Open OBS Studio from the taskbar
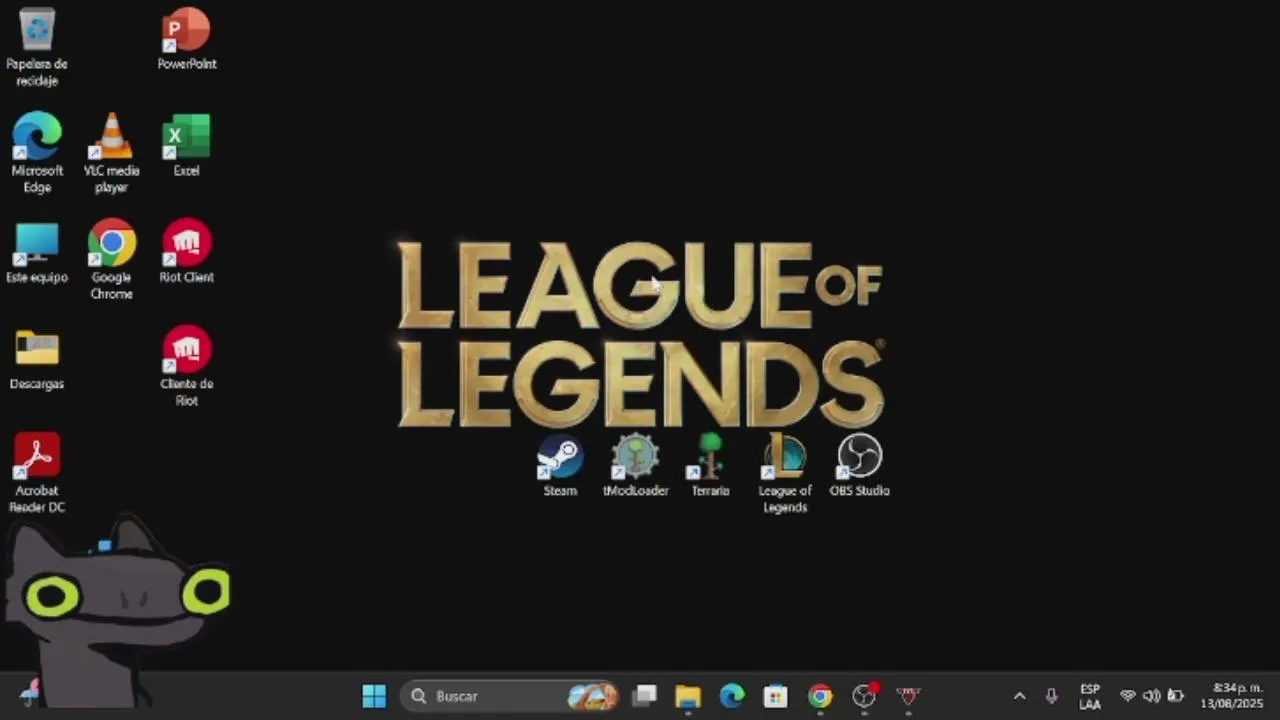This screenshot has height=720, width=1280. (864, 696)
